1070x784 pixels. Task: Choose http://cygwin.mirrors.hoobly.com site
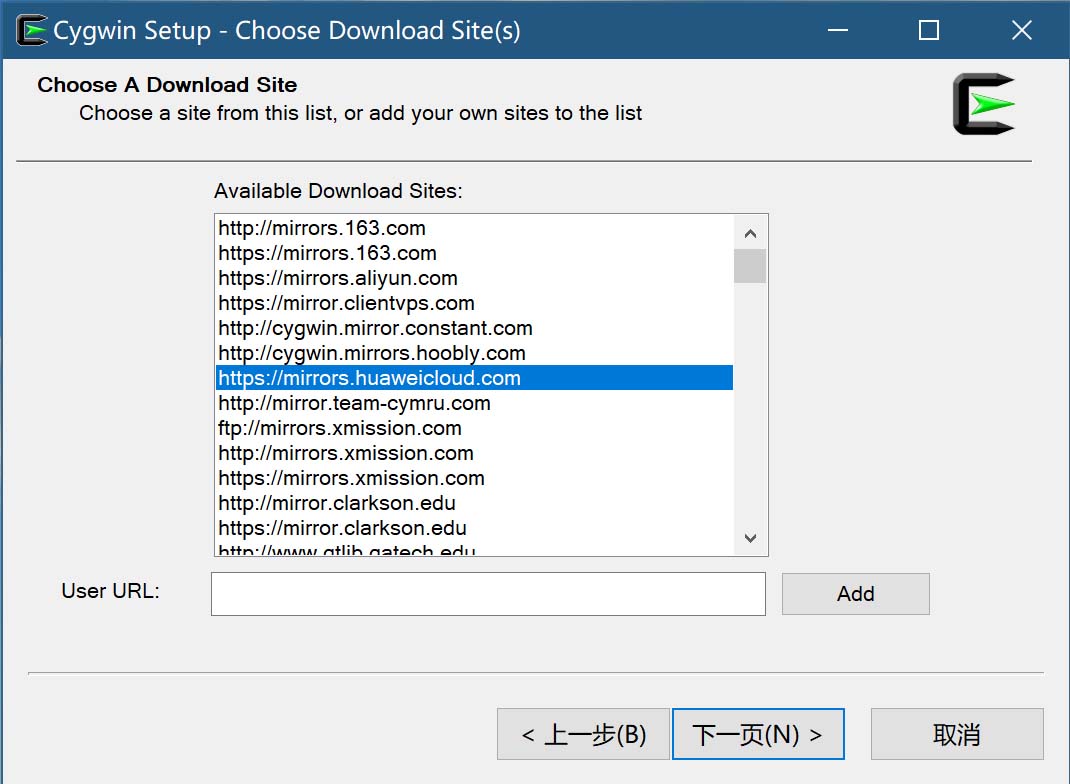474,353
